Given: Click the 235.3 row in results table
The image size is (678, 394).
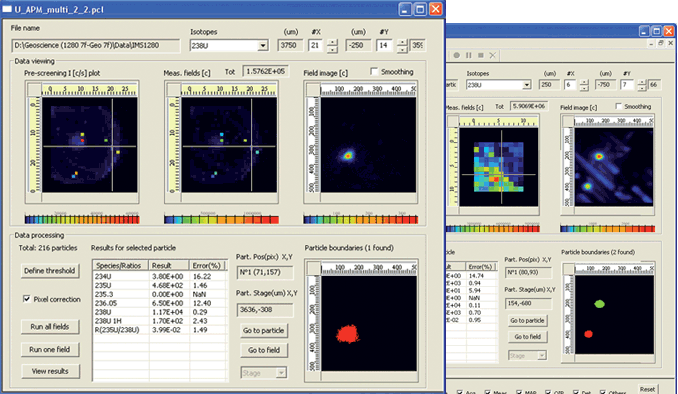Looking at the screenshot, I should [160, 294].
